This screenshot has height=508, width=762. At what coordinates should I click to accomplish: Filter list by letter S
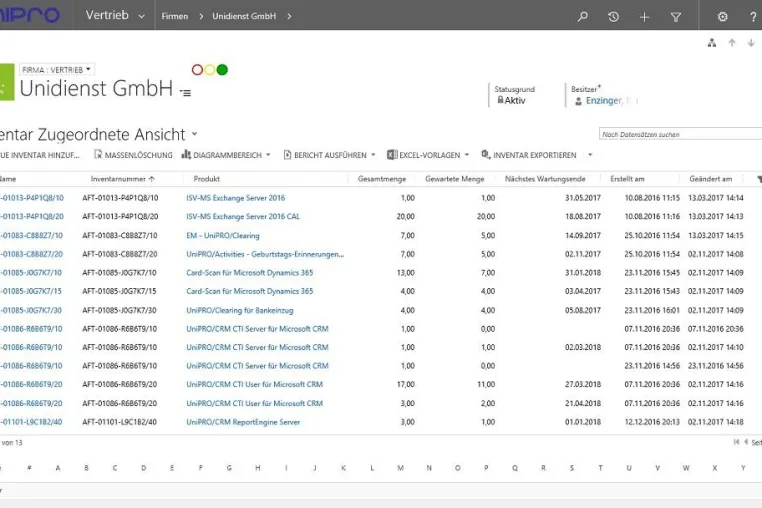click(572, 468)
